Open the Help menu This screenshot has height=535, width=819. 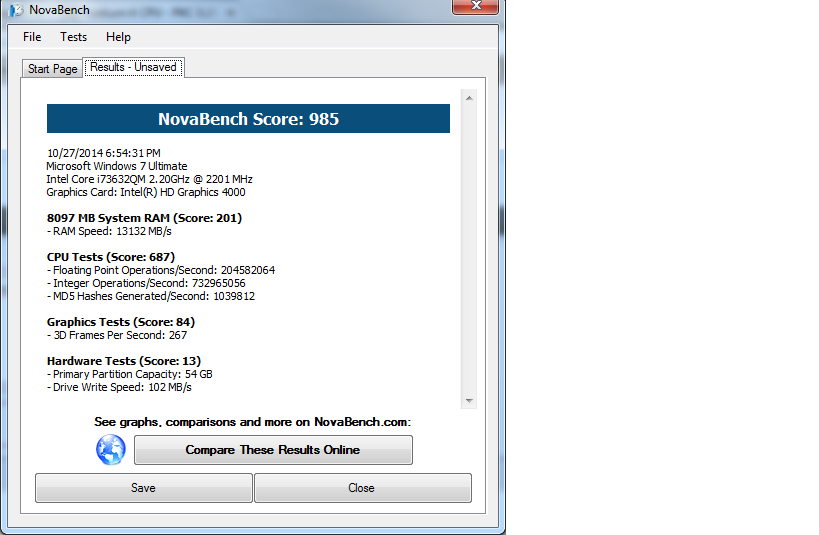click(x=118, y=37)
